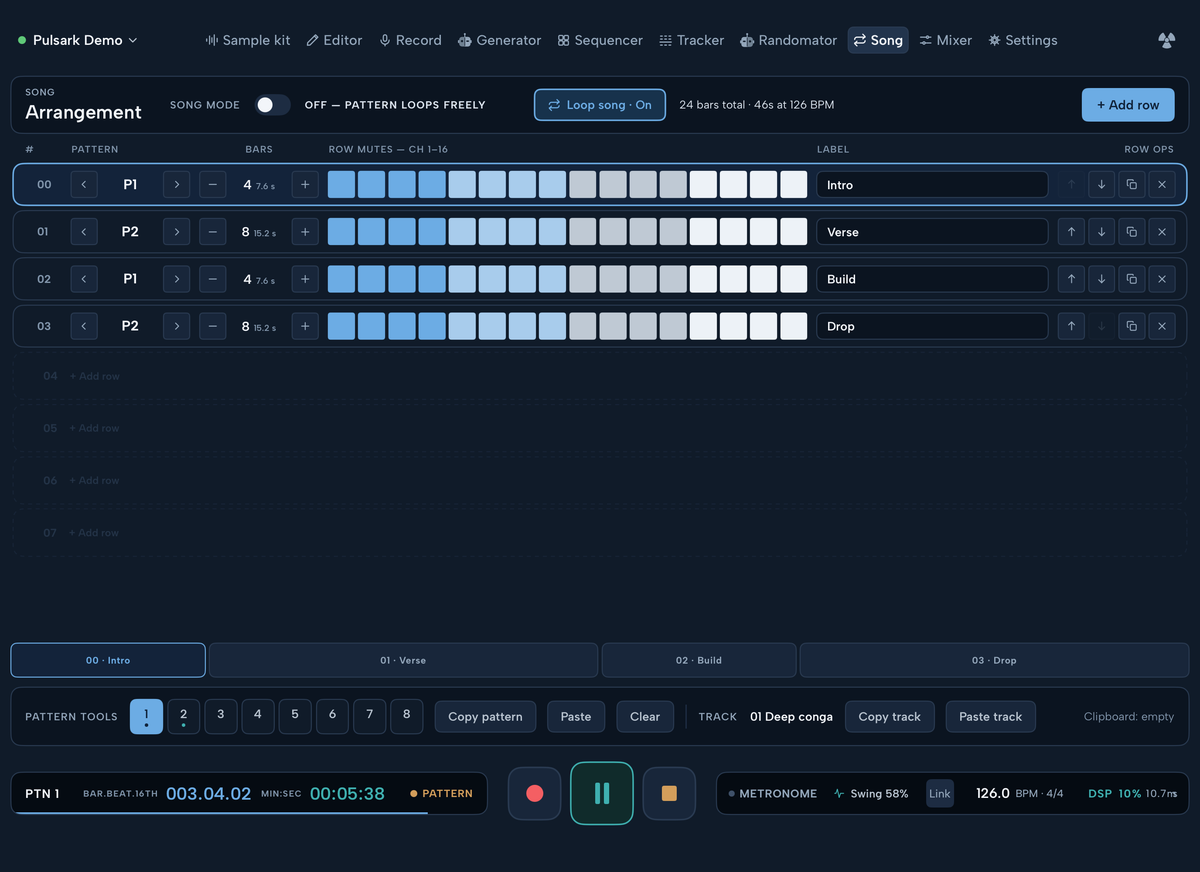Toggle the Song Mode switch

[272, 105]
